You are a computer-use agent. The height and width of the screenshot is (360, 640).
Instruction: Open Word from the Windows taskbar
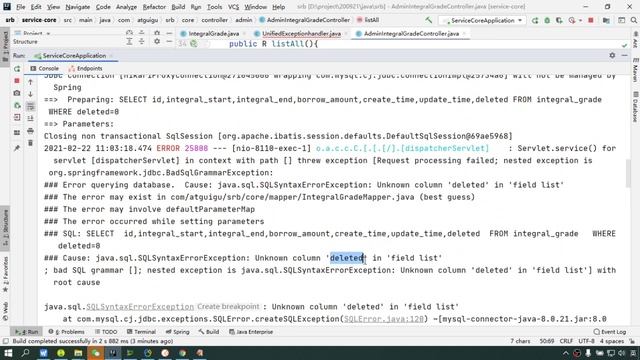tap(43, 353)
